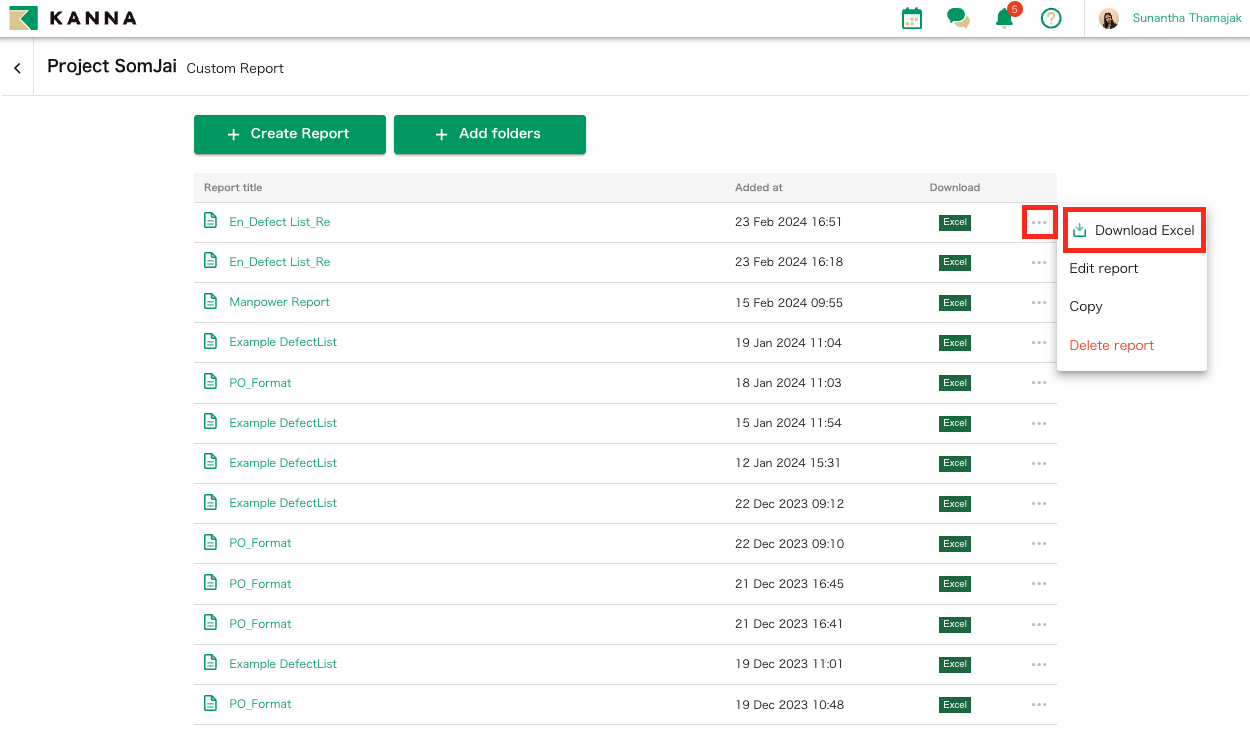Click the document icon beside Manpower Report

click(210, 302)
